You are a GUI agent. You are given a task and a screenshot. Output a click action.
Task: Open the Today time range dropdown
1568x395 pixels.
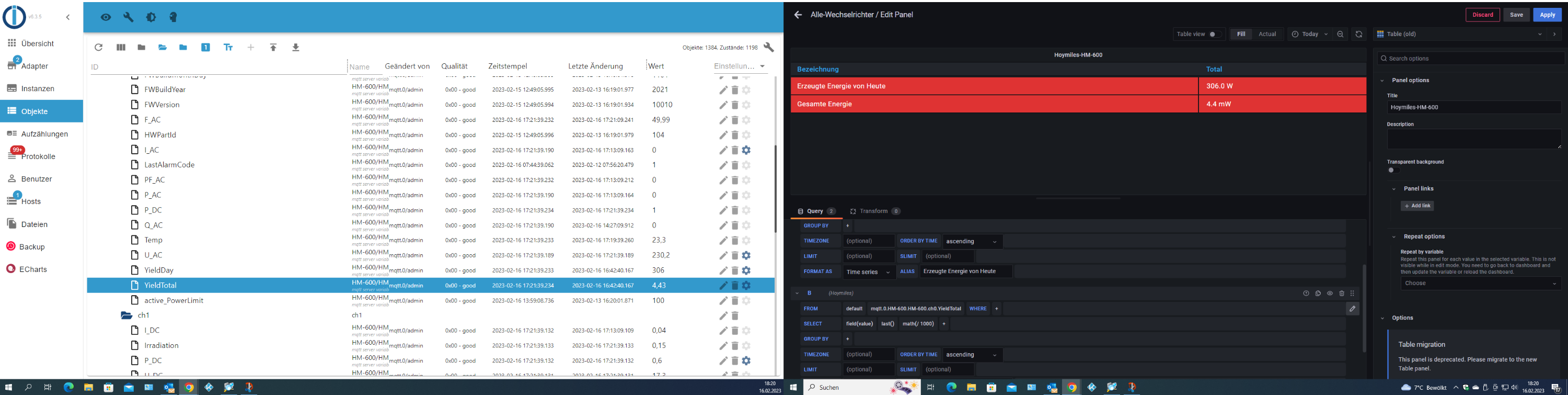tap(1309, 35)
